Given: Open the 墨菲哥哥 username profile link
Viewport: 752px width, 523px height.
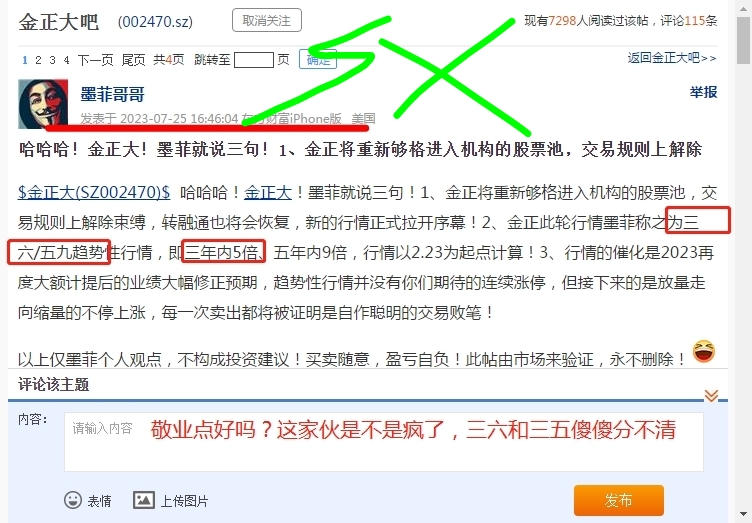Looking at the screenshot, I should (x=112, y=94).
